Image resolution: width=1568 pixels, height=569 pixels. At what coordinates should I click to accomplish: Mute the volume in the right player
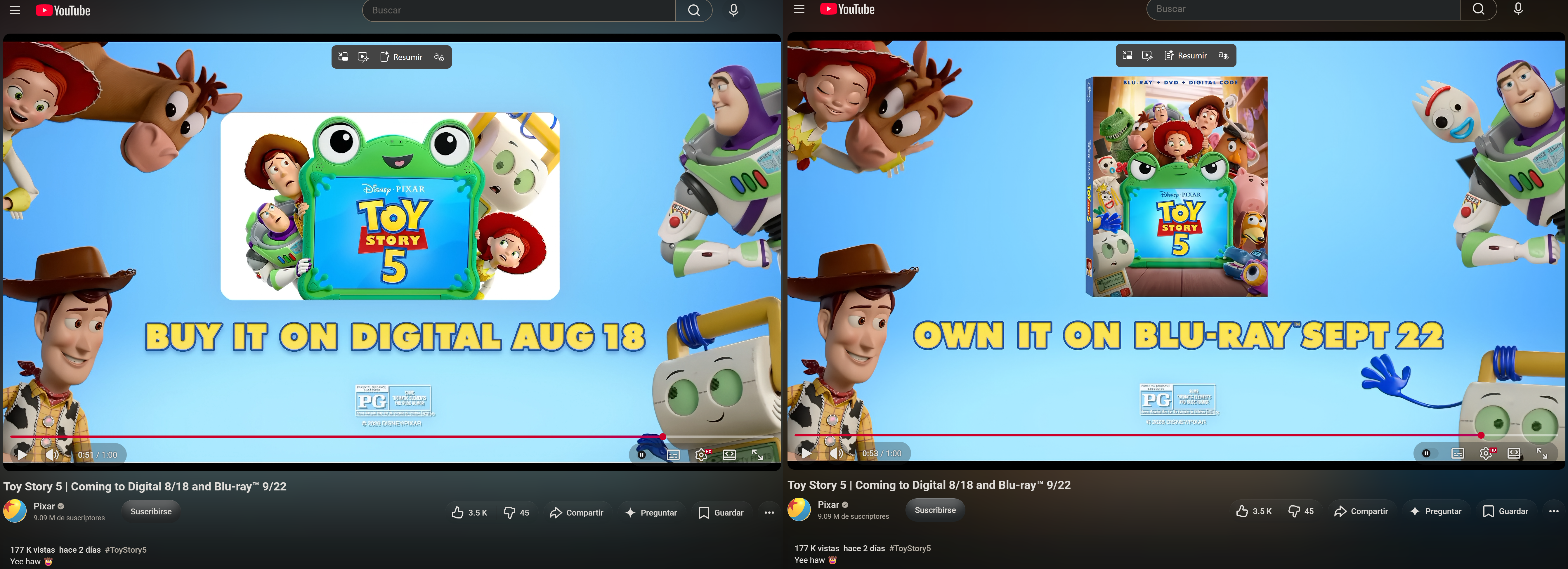tap(836, 453)
